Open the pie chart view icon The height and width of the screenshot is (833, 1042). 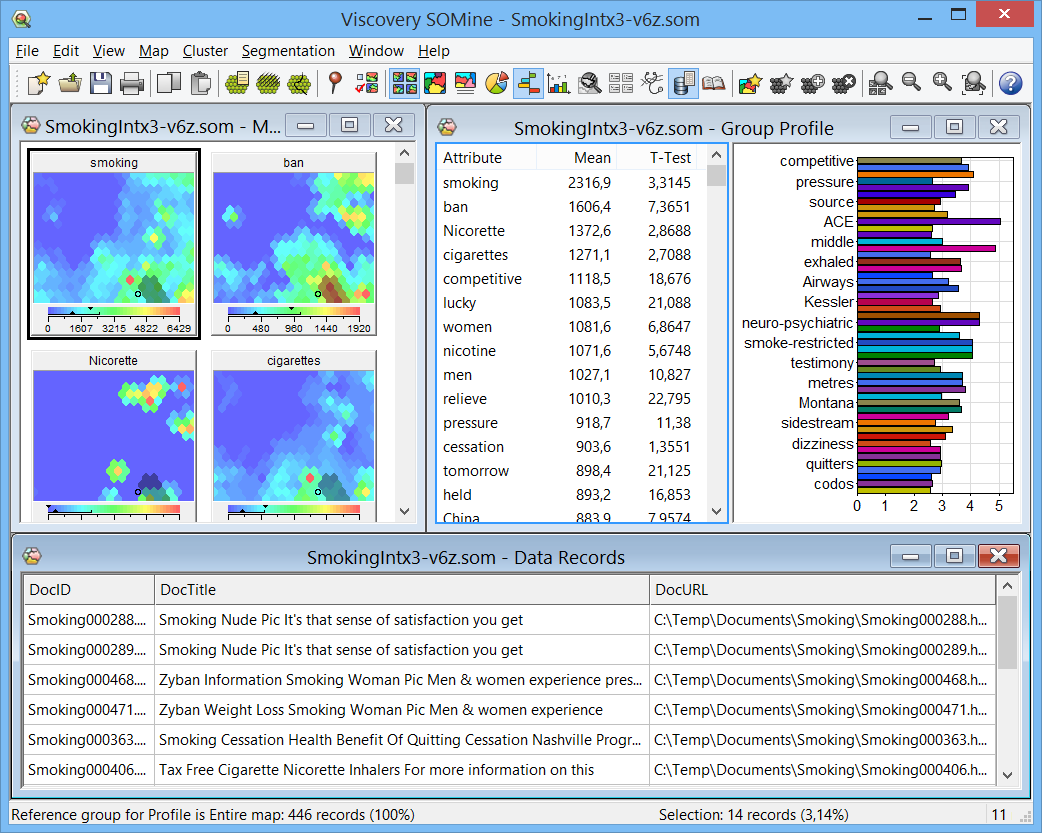pos(497,83)
